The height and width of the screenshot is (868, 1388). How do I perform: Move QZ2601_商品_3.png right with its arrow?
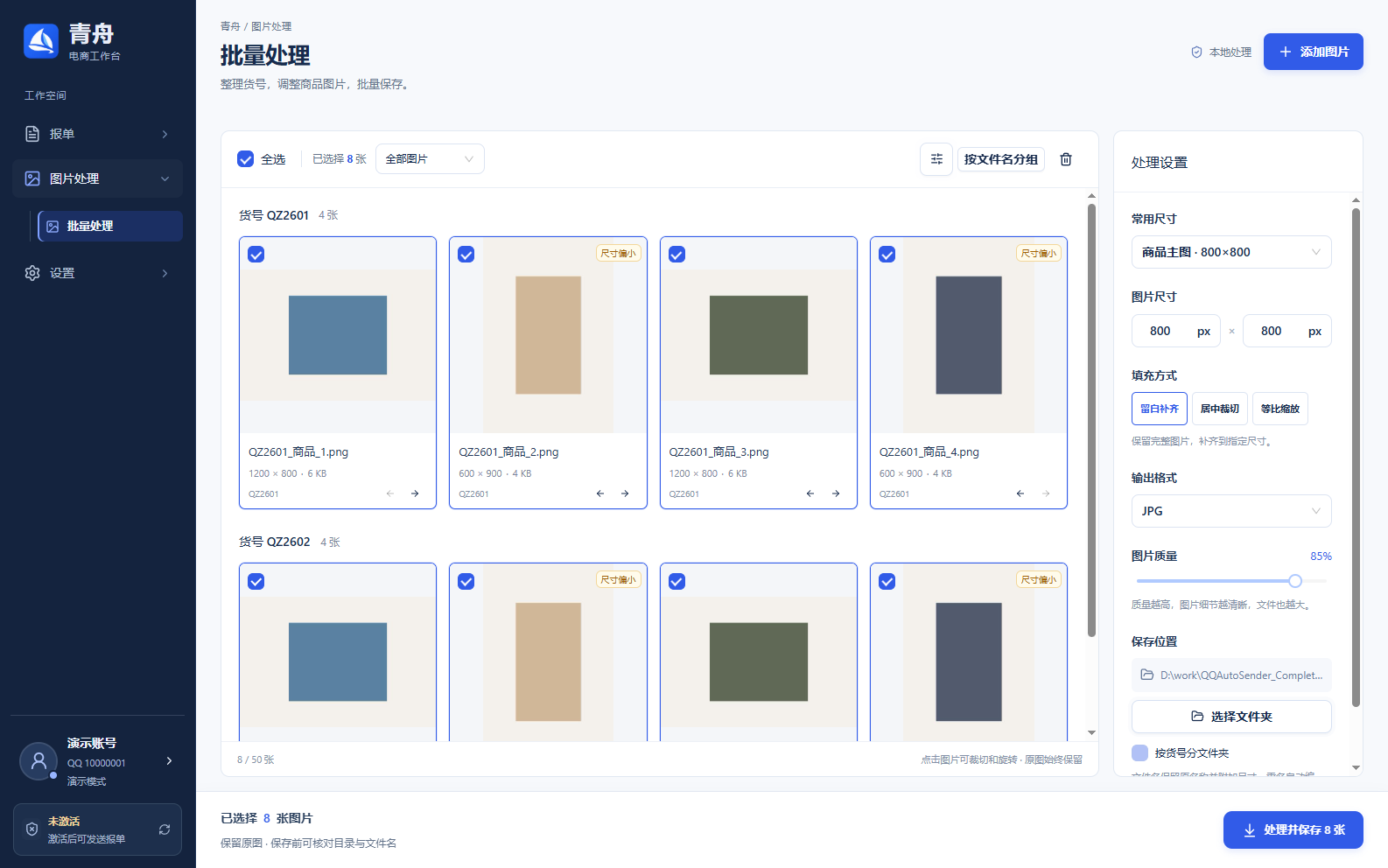pos(836,493)
